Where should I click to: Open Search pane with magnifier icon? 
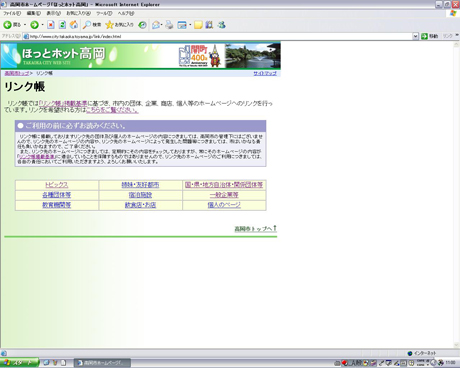coord(92,25)
